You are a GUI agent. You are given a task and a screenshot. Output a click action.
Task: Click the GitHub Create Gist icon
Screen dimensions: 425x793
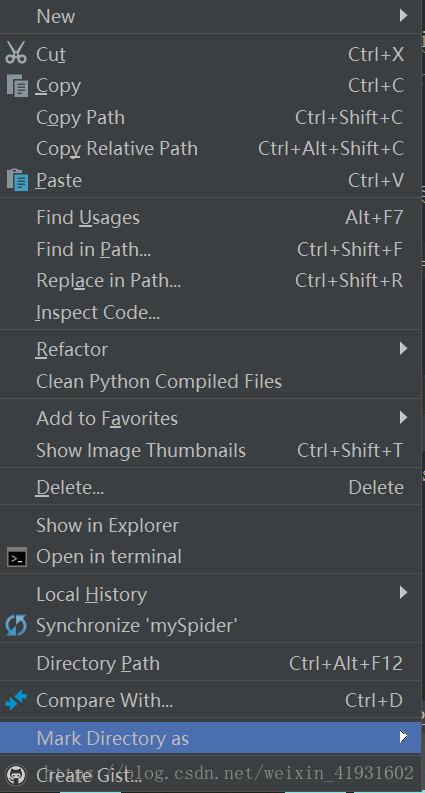click(18, 774)
